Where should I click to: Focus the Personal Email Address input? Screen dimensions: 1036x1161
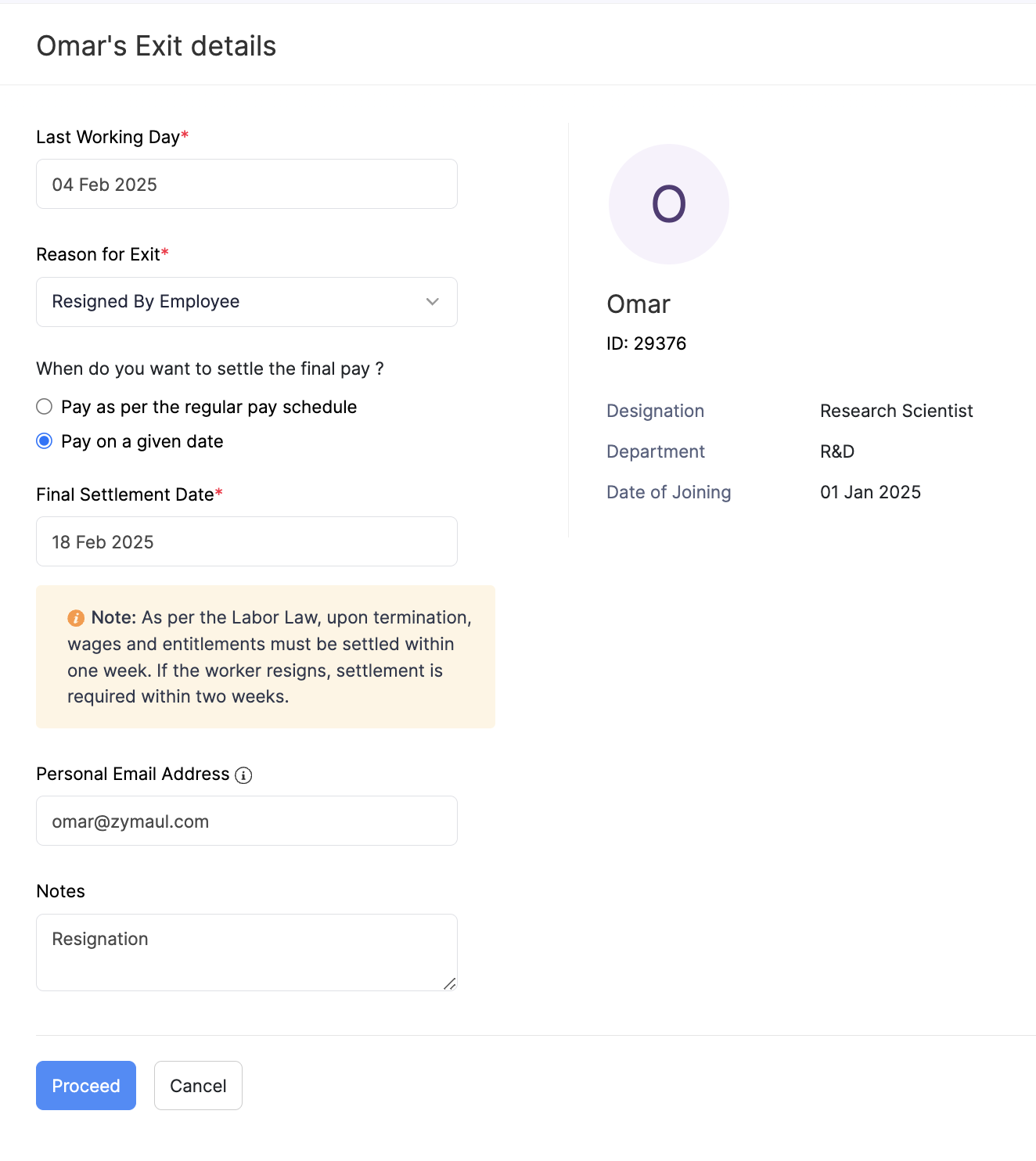click(246, 821)
